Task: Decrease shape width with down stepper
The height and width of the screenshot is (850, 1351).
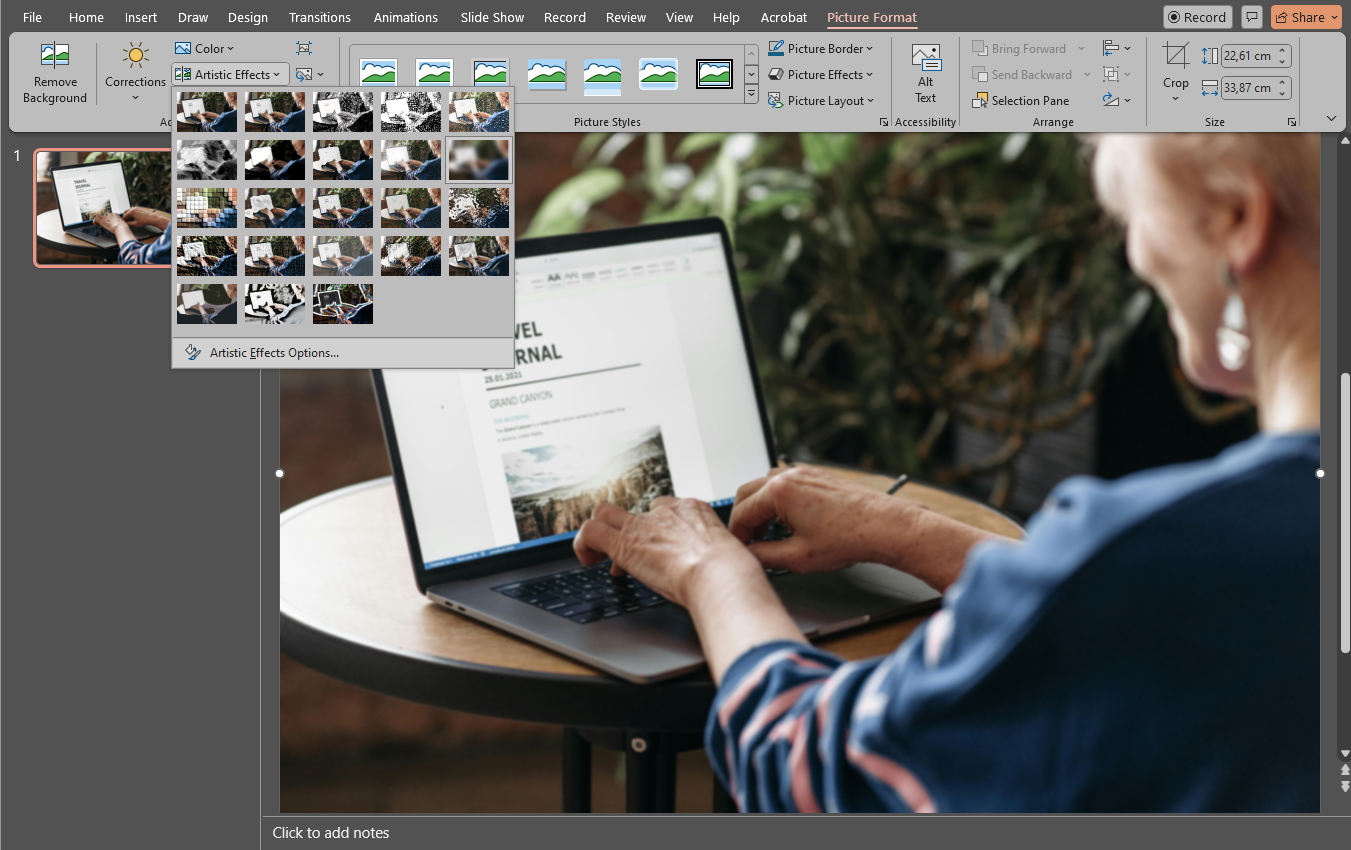Action: [1284, 93]
